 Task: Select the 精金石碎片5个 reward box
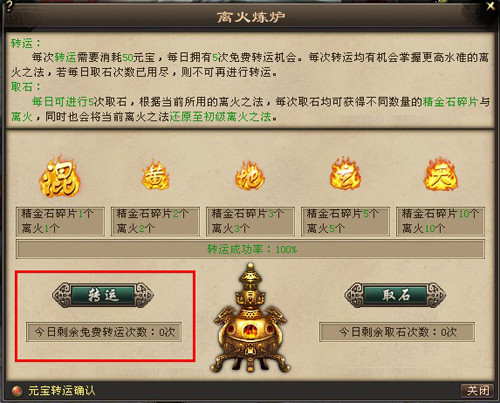[x=345, y=221]
